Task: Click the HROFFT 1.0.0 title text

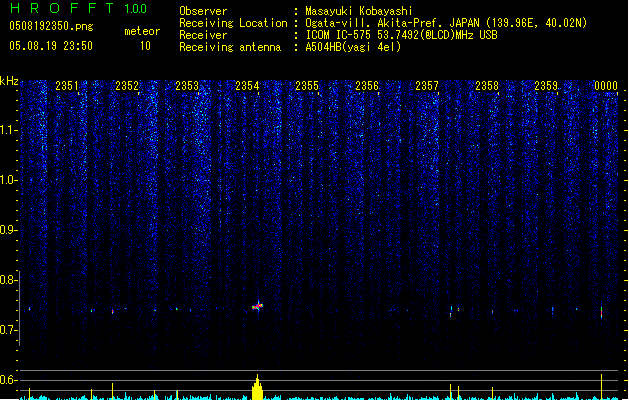Action: 79,8
